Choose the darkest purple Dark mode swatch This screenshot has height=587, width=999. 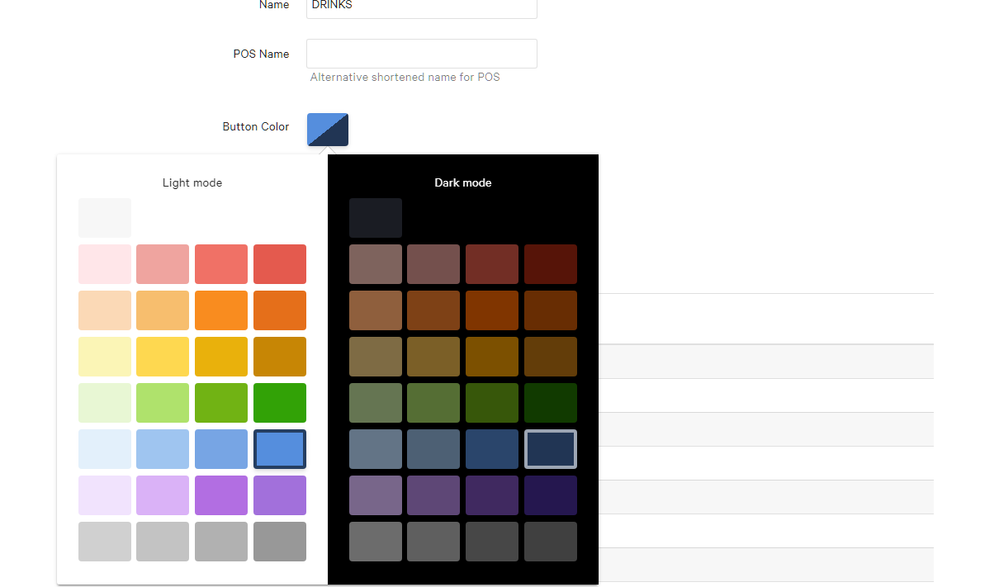551,495
